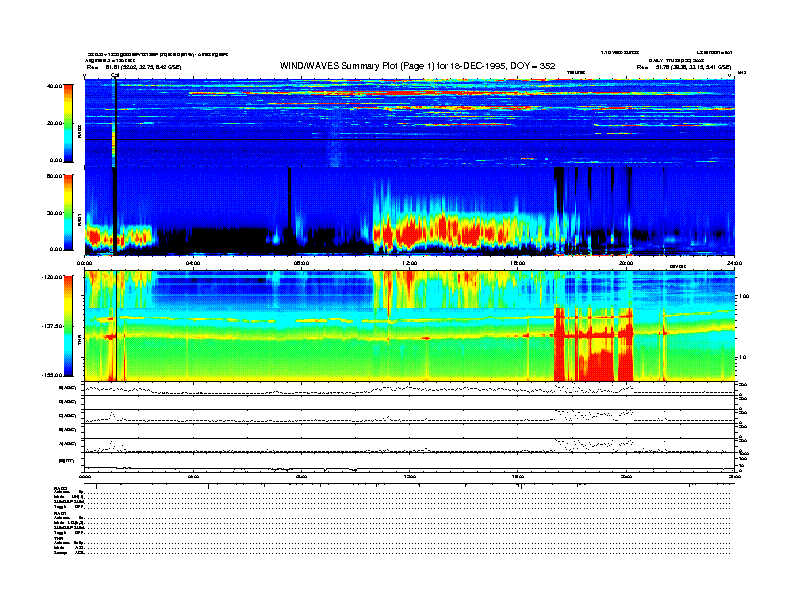Click 12:00 tick label under bottom line plot
The image size is (792, 612).
pyautogui.click(x=410, y=476)
